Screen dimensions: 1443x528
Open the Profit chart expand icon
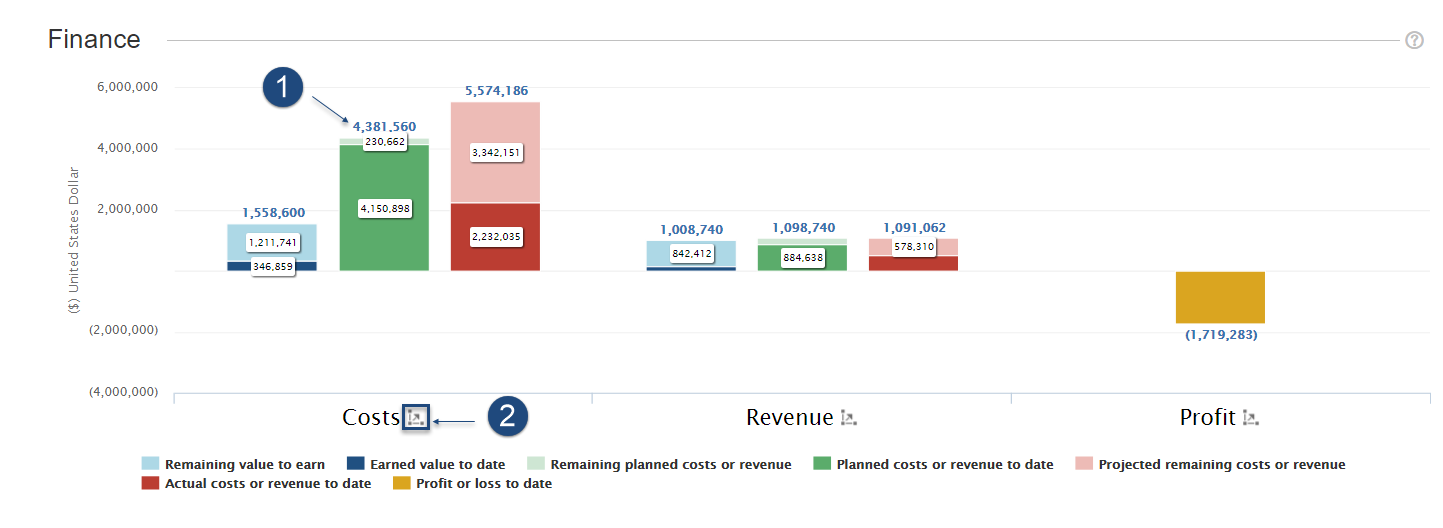pos(1250,418)
